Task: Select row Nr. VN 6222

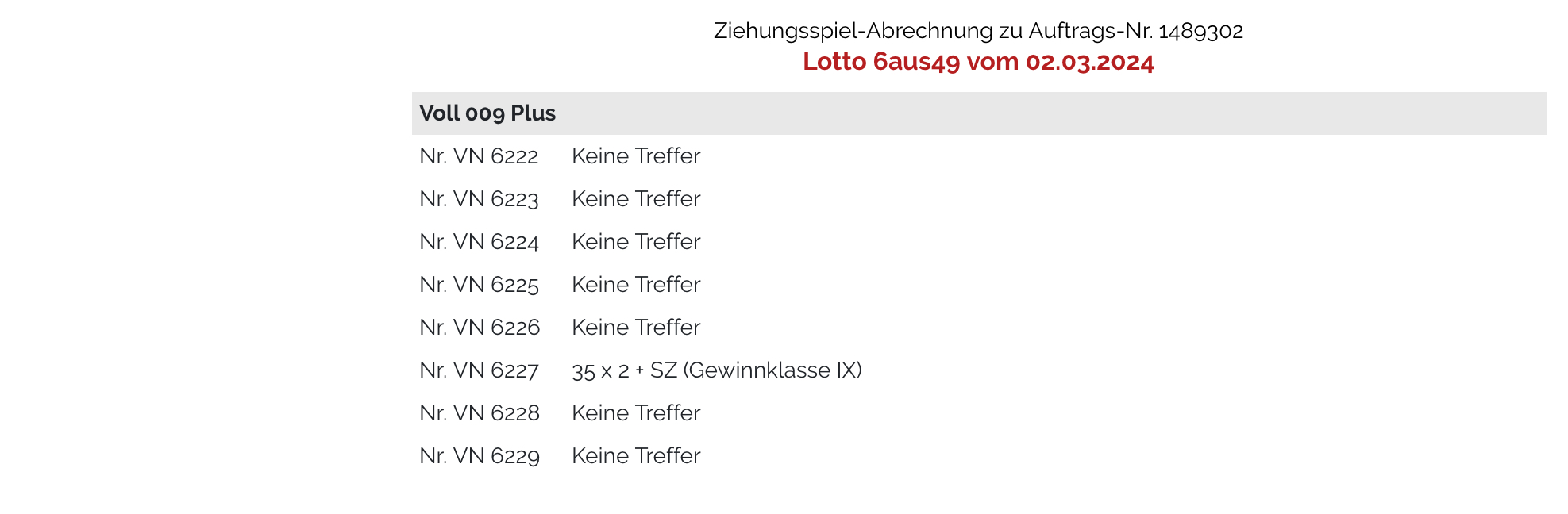Action: pos(979,156)
